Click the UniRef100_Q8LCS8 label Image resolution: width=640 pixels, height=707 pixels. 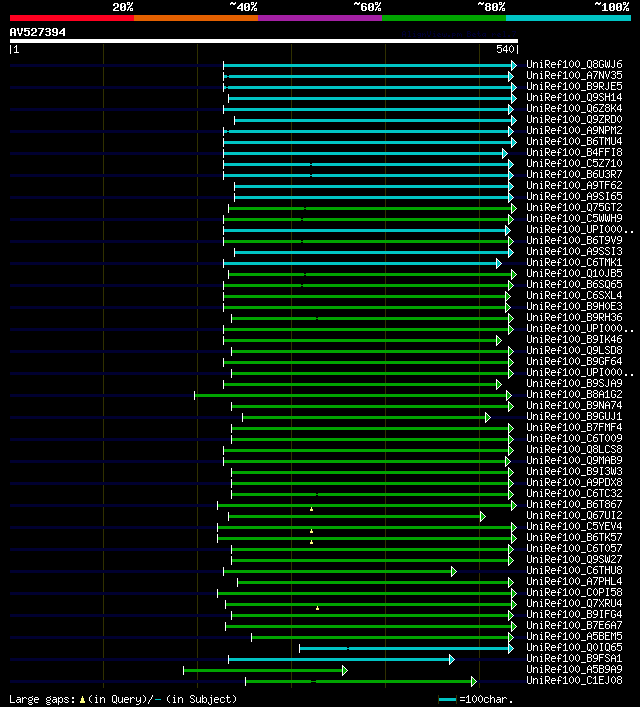point(574,449)
